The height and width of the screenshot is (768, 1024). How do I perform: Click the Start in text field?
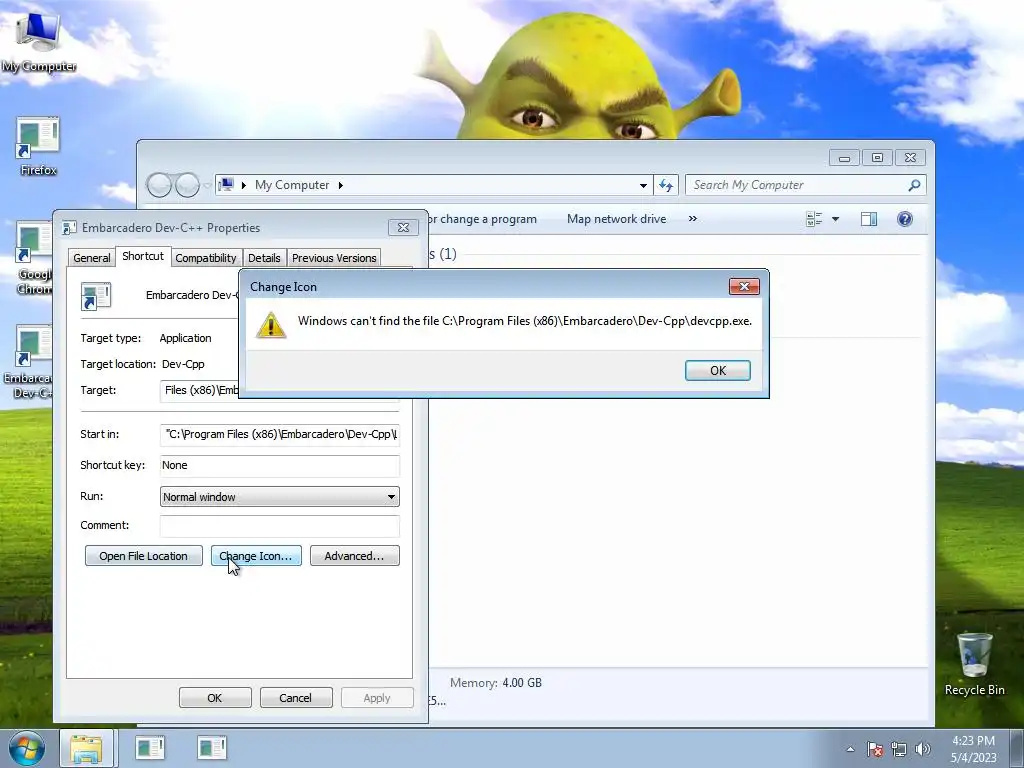(280, 434)
